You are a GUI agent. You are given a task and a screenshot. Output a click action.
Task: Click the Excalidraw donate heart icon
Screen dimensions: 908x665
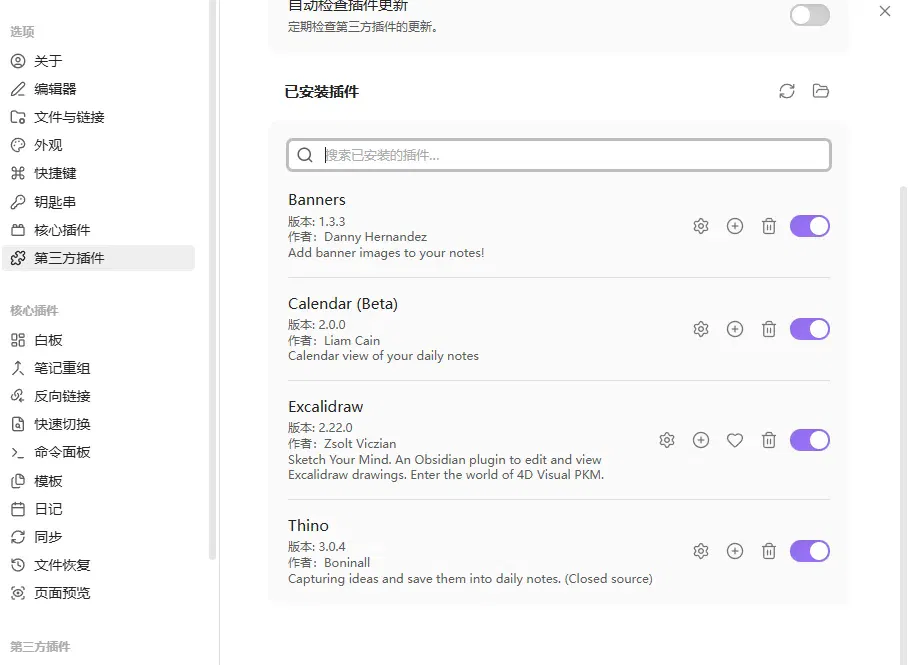pos(735,440)
